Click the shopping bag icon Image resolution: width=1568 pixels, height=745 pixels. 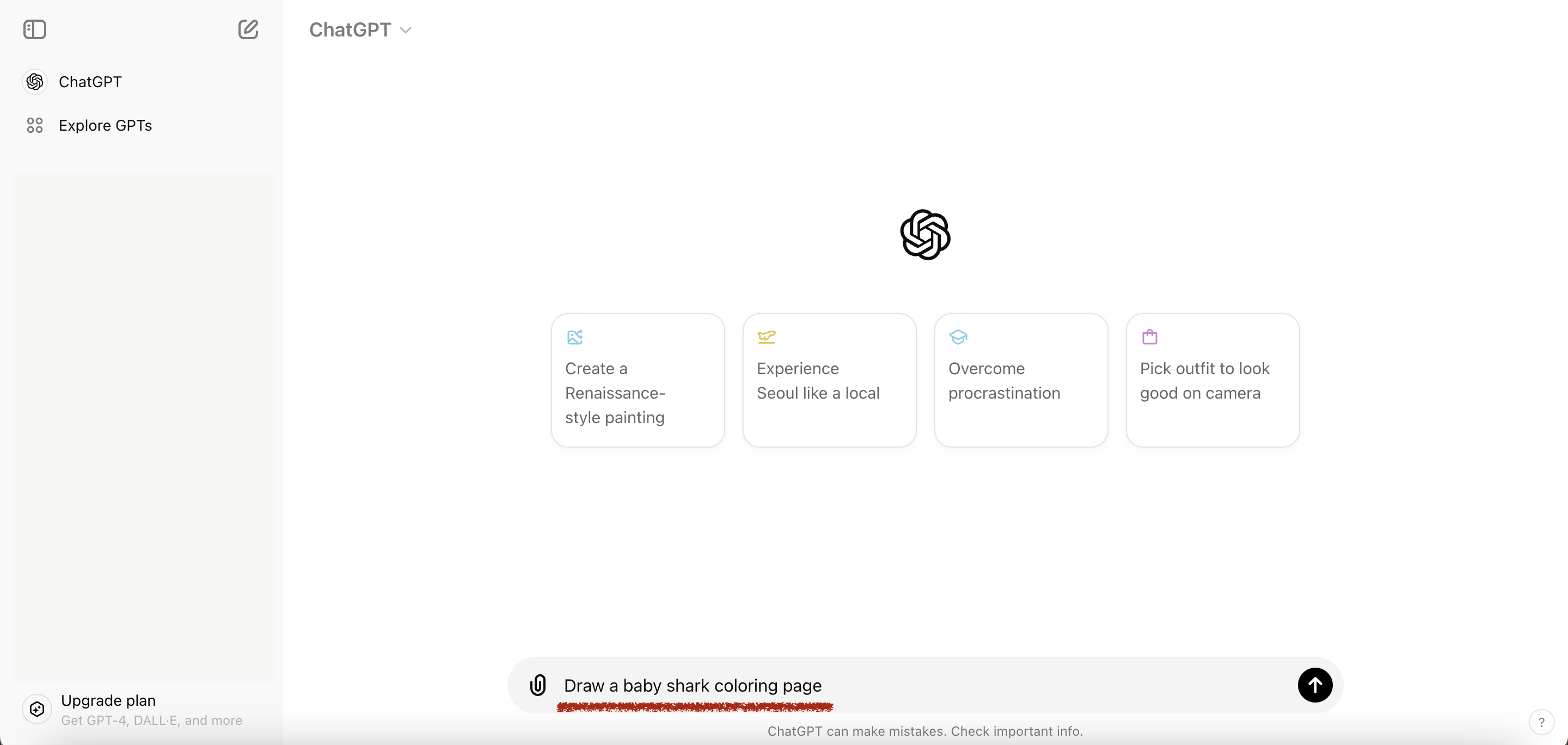[1149, 337]
